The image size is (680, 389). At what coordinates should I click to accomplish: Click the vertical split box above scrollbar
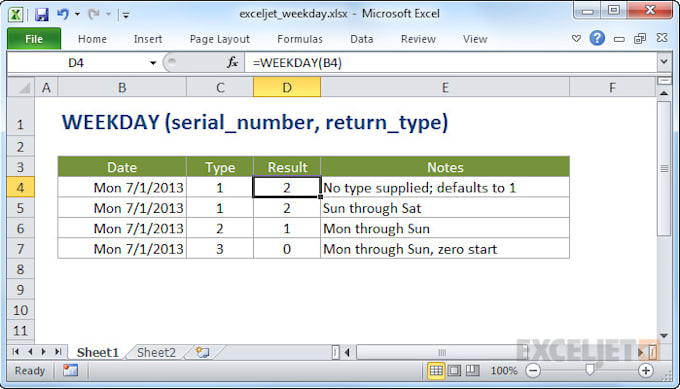point(664,81)
